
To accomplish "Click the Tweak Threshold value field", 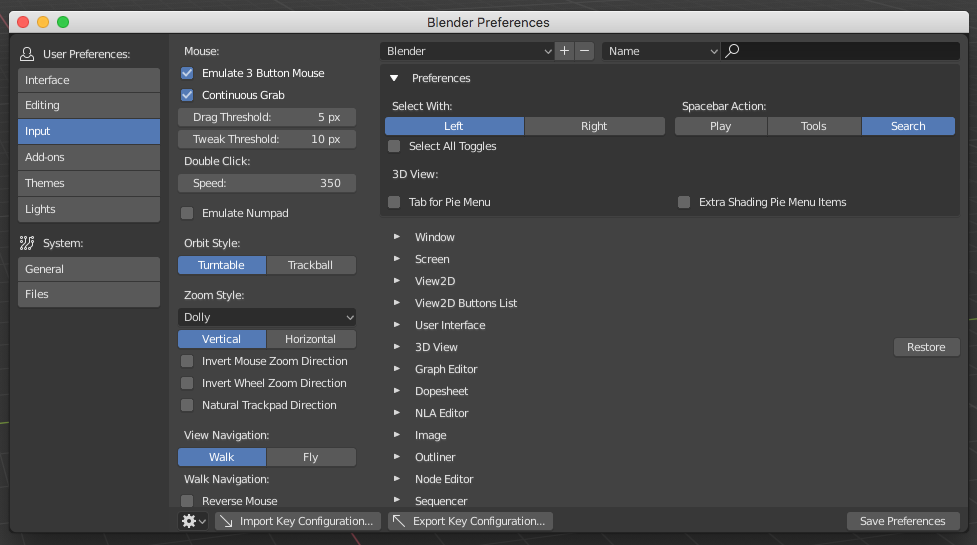I will click(x=267, y=139).
